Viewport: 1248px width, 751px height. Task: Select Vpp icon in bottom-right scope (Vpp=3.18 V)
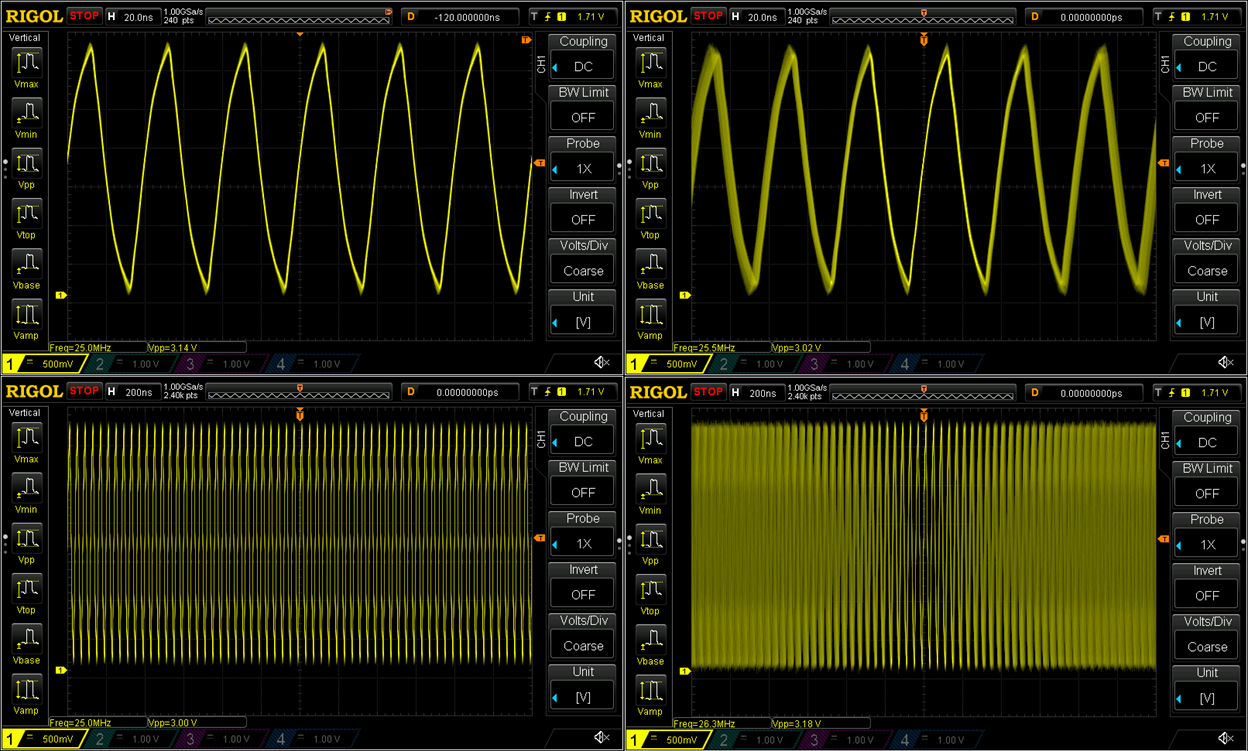click(x=651, y=538)
